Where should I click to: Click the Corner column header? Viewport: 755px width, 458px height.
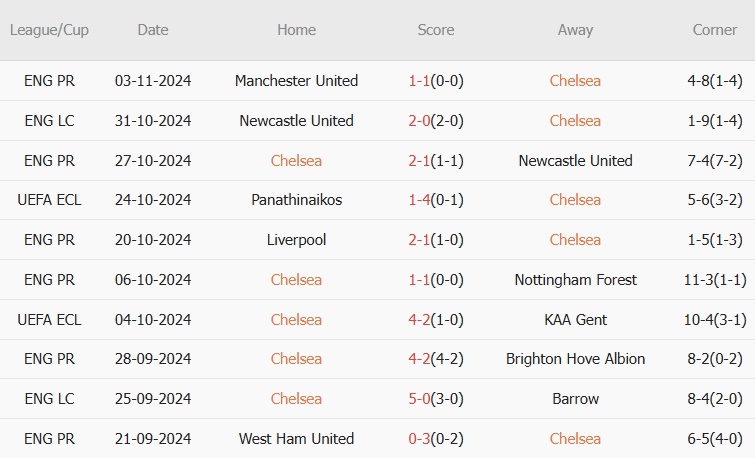coord(715,30)
